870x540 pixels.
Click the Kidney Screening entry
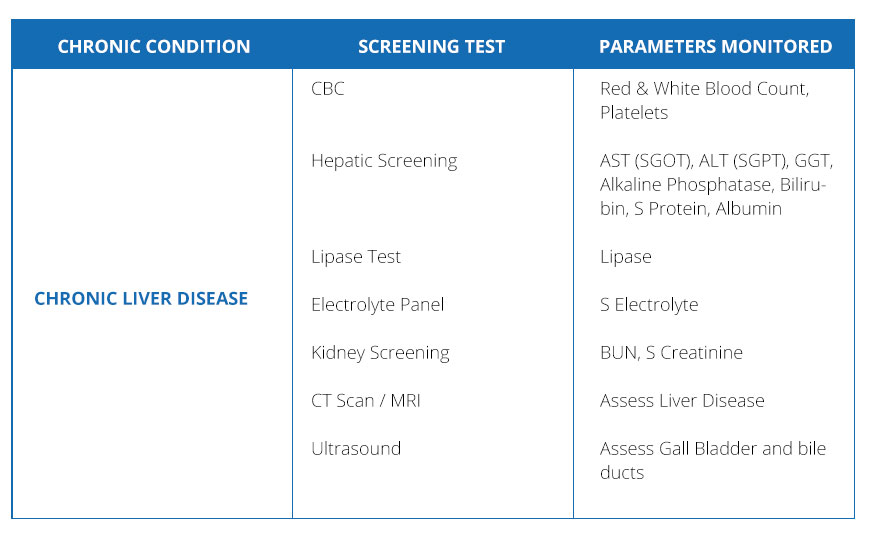tap(380, 352)
